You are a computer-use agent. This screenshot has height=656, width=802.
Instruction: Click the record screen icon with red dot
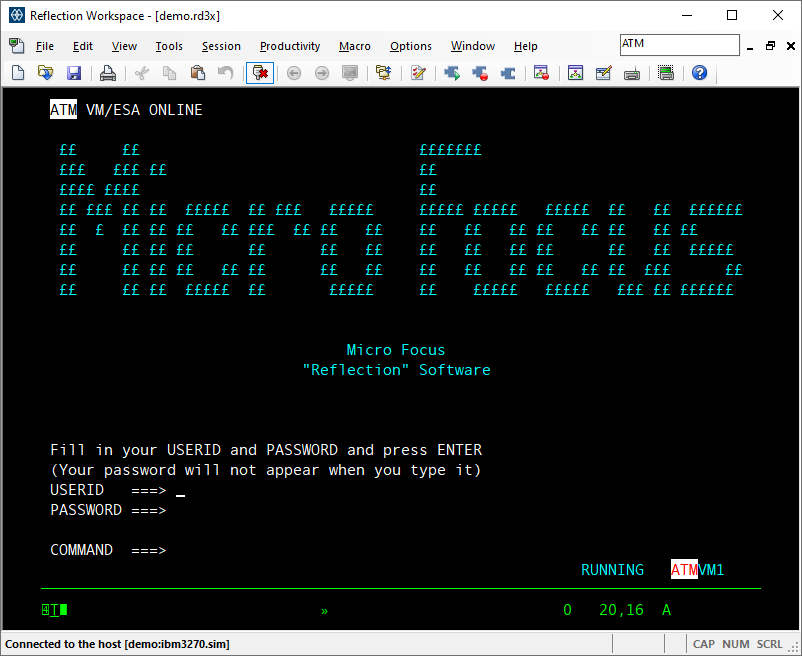point(541,73)
